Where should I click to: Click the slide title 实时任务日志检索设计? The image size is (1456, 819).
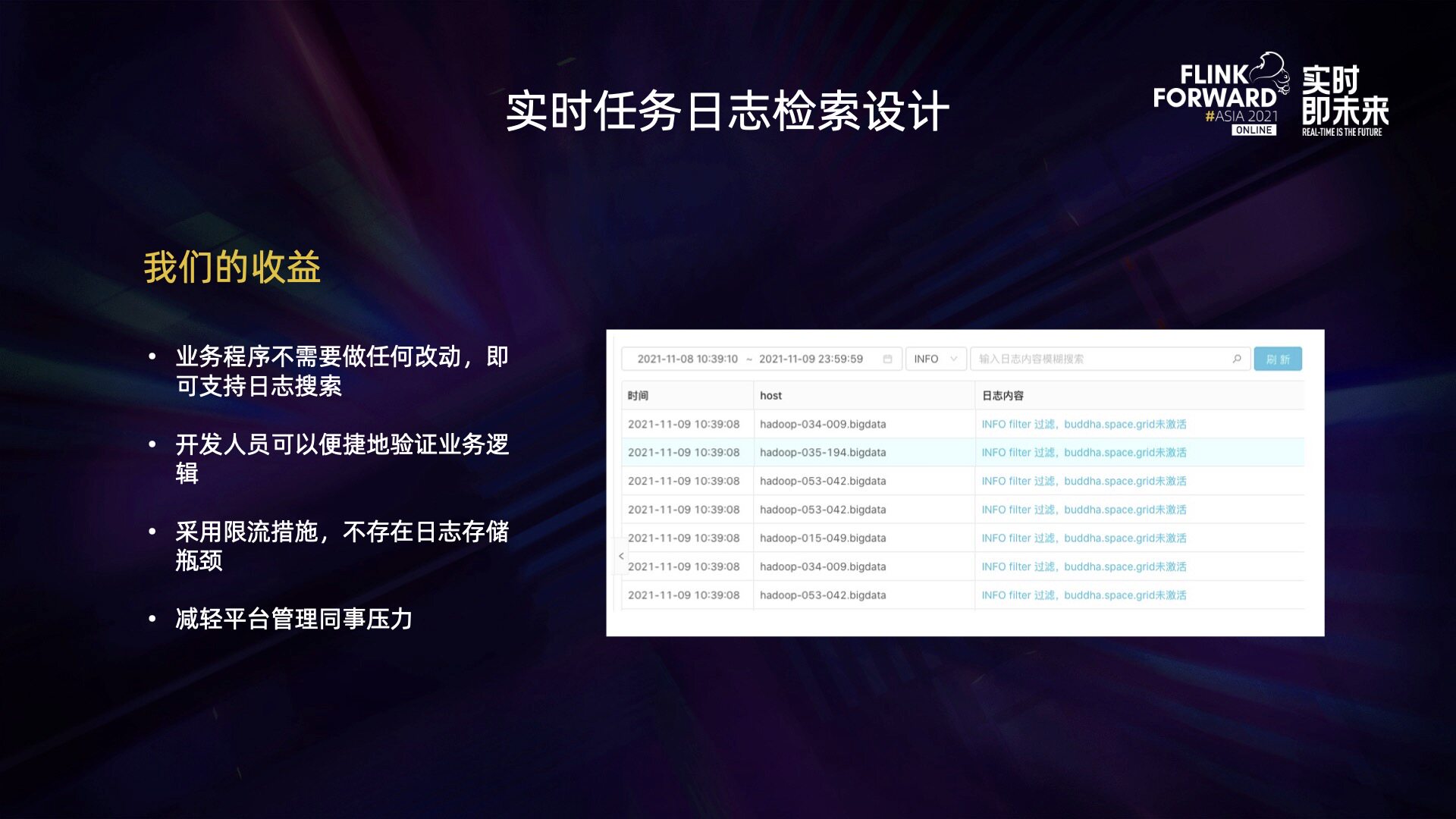(x=727, y=111)
